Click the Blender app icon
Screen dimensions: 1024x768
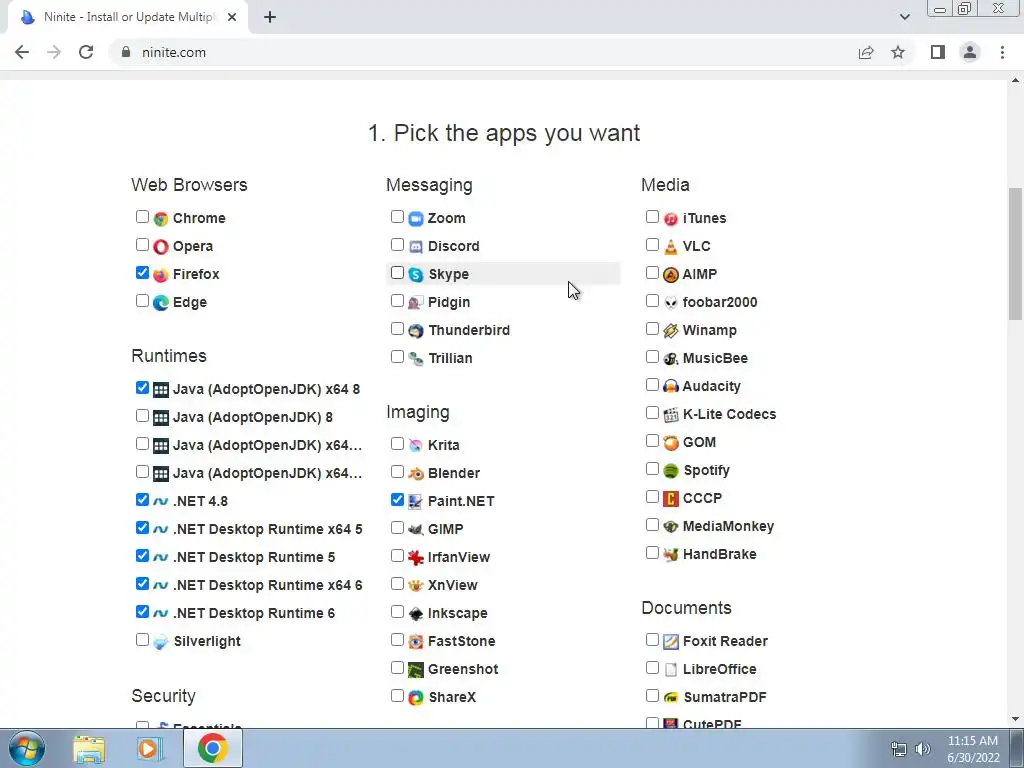pyautogui.click(x=416, y=473)
